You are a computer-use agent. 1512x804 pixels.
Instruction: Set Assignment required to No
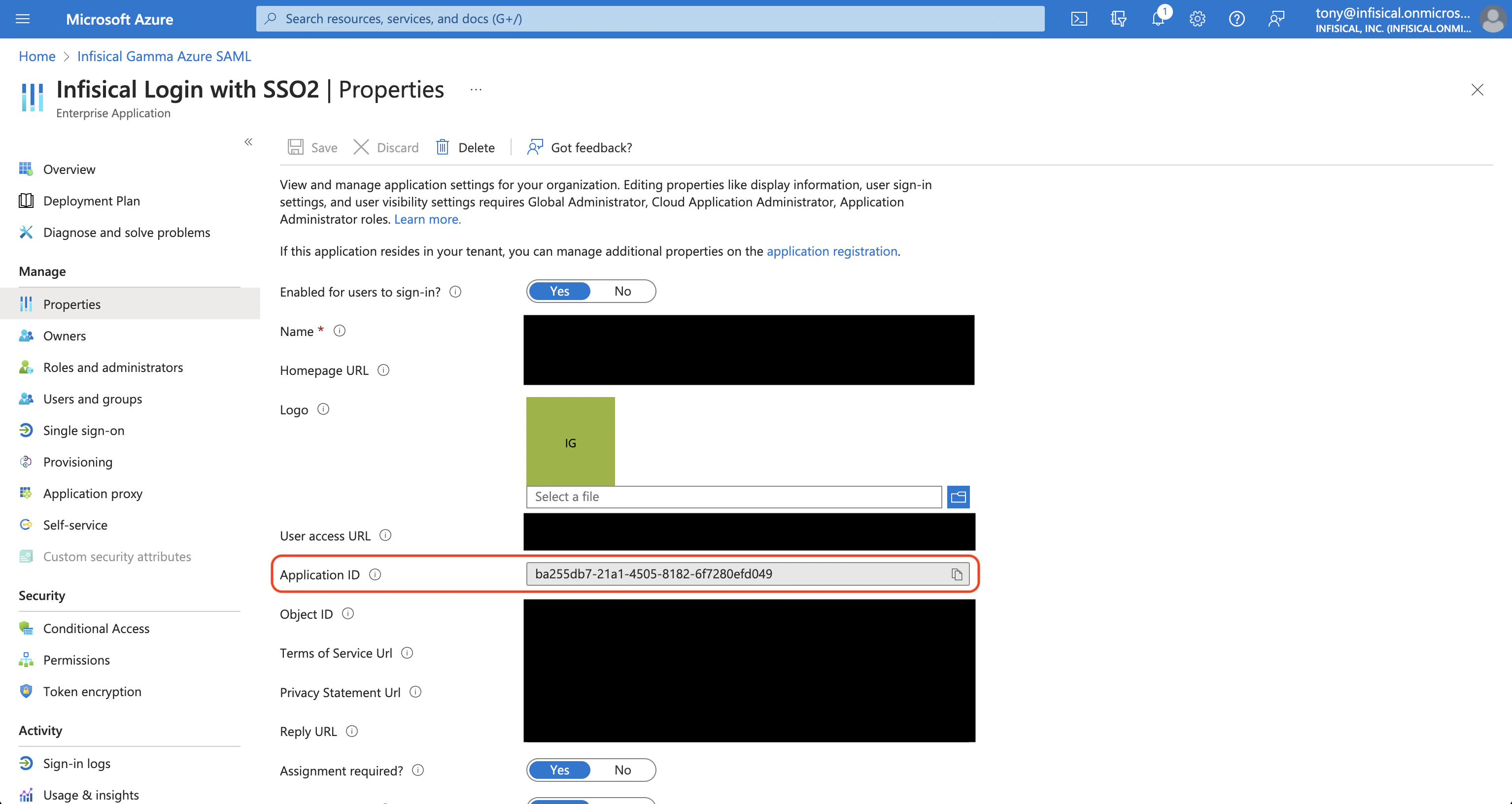click(623, 770)
